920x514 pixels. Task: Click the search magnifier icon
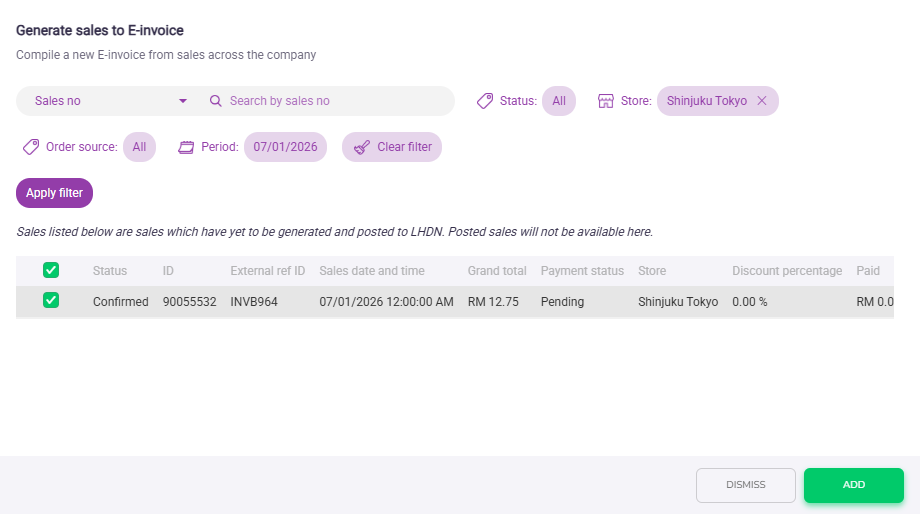pyautogui.click(x=215, y=101)
